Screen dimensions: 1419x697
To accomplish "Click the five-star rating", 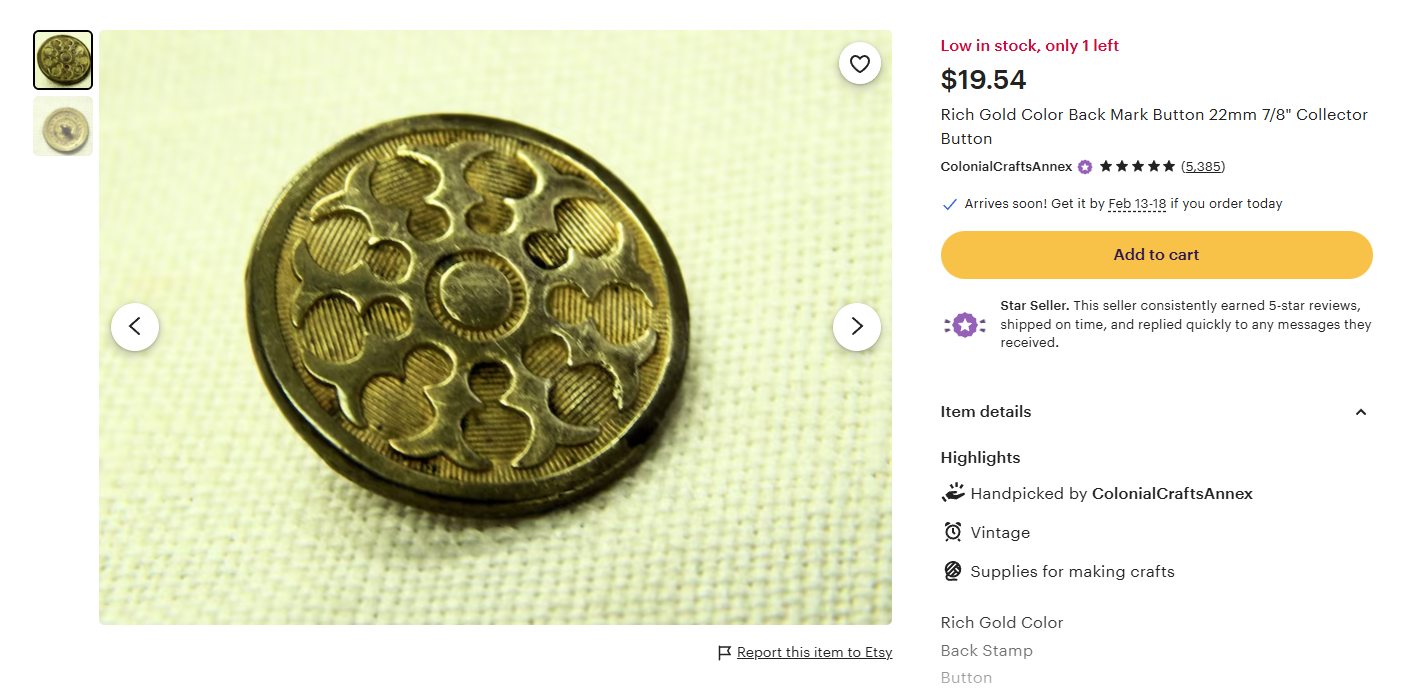I will 1137,167.
